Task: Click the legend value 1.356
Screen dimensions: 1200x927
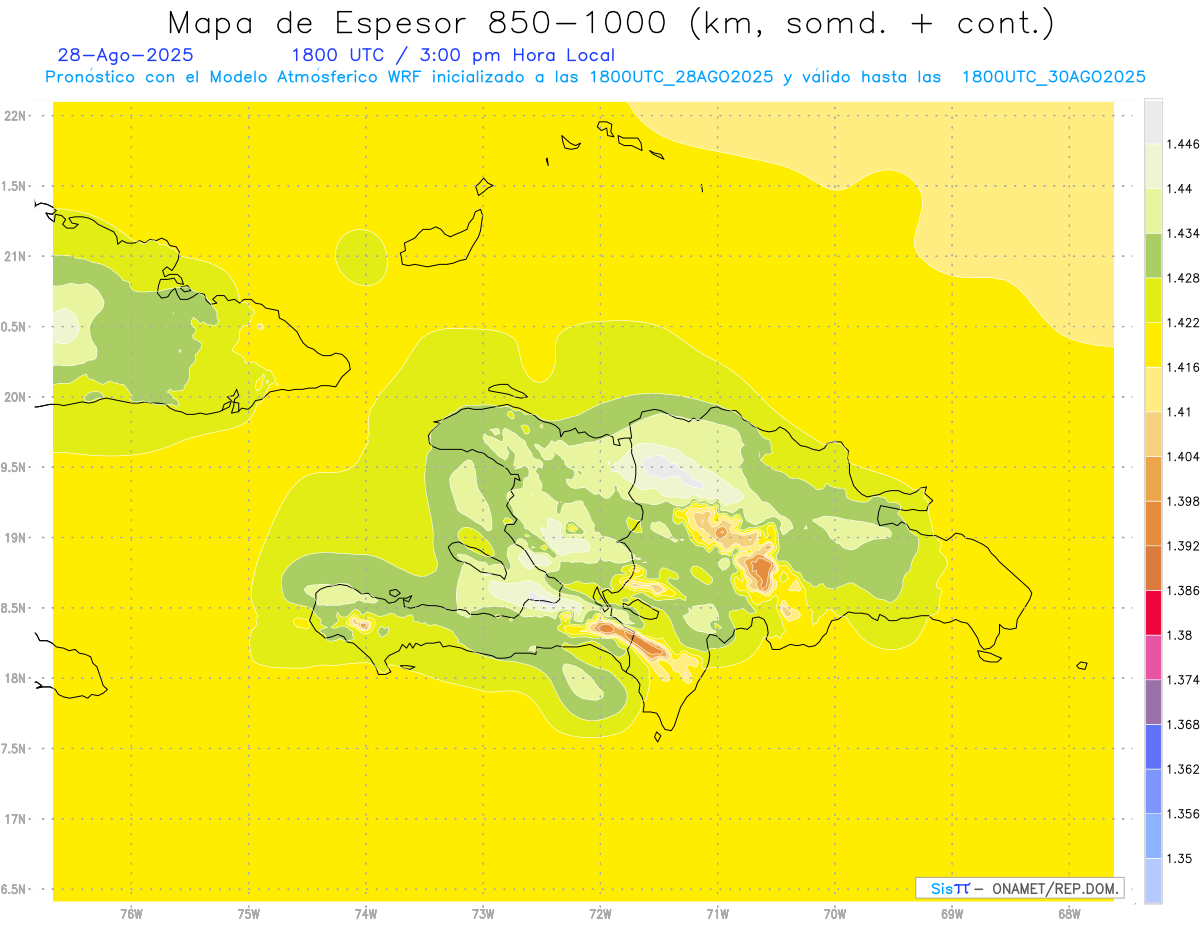Action: (x=1183, y=814)
